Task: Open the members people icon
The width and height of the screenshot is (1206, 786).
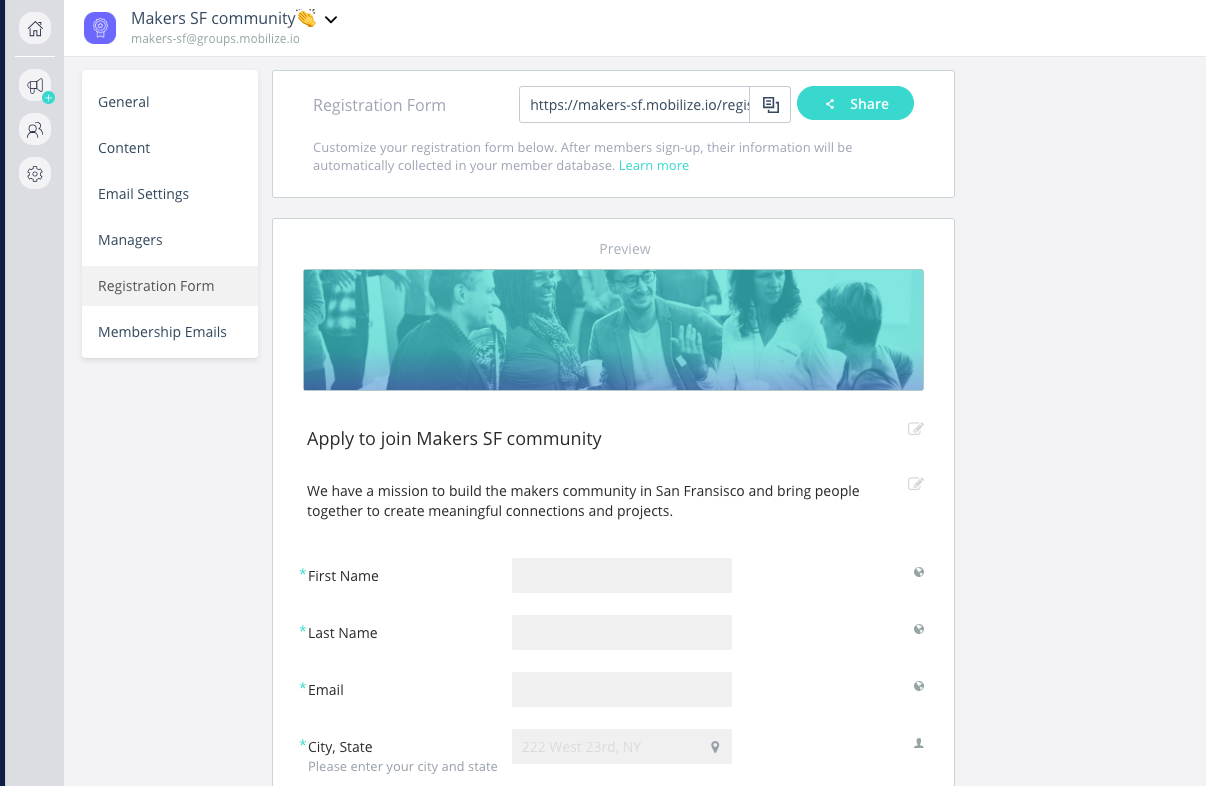Action: [x=35, y=130]
